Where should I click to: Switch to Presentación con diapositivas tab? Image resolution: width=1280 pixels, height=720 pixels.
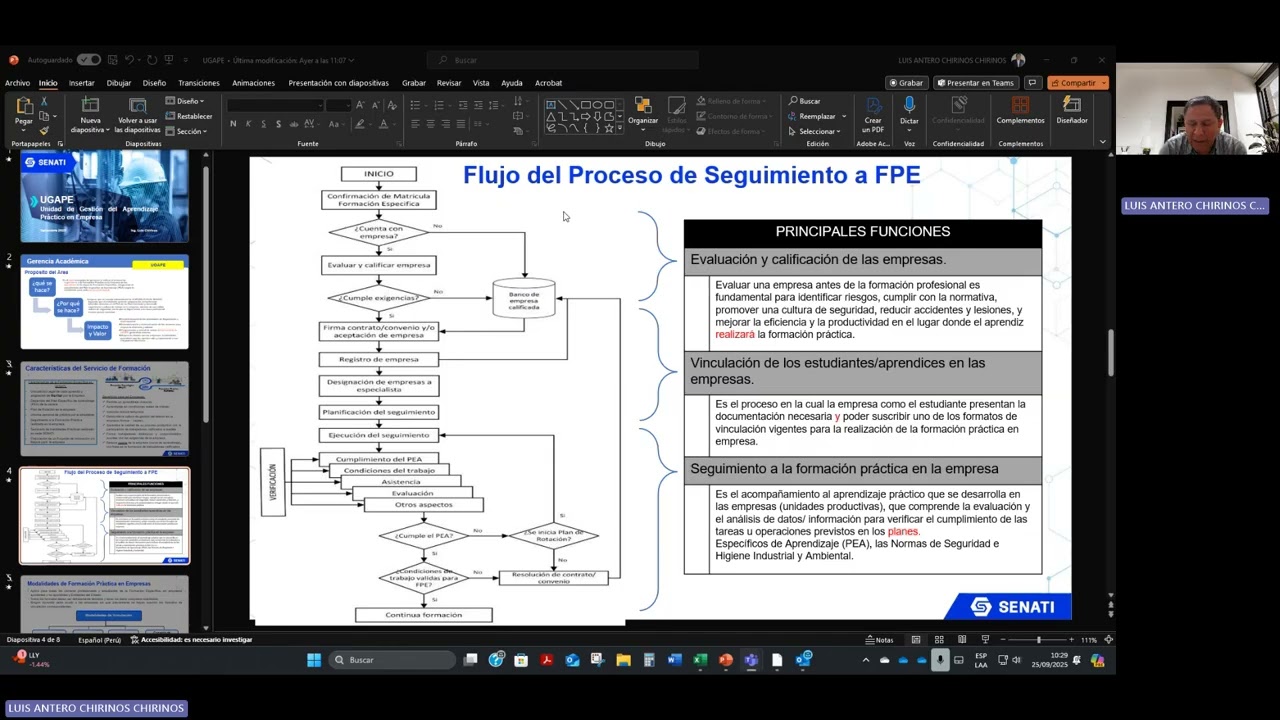(x=339, y=83)
